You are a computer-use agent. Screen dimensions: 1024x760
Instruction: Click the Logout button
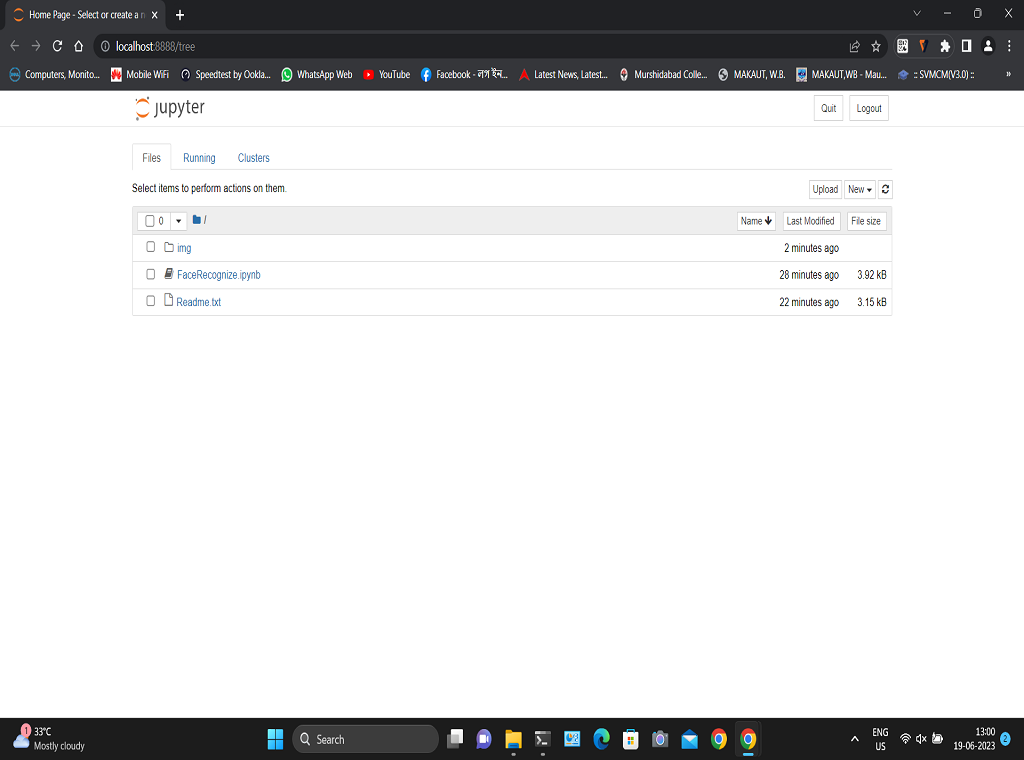pyautogui.click(x=869, y=108)
